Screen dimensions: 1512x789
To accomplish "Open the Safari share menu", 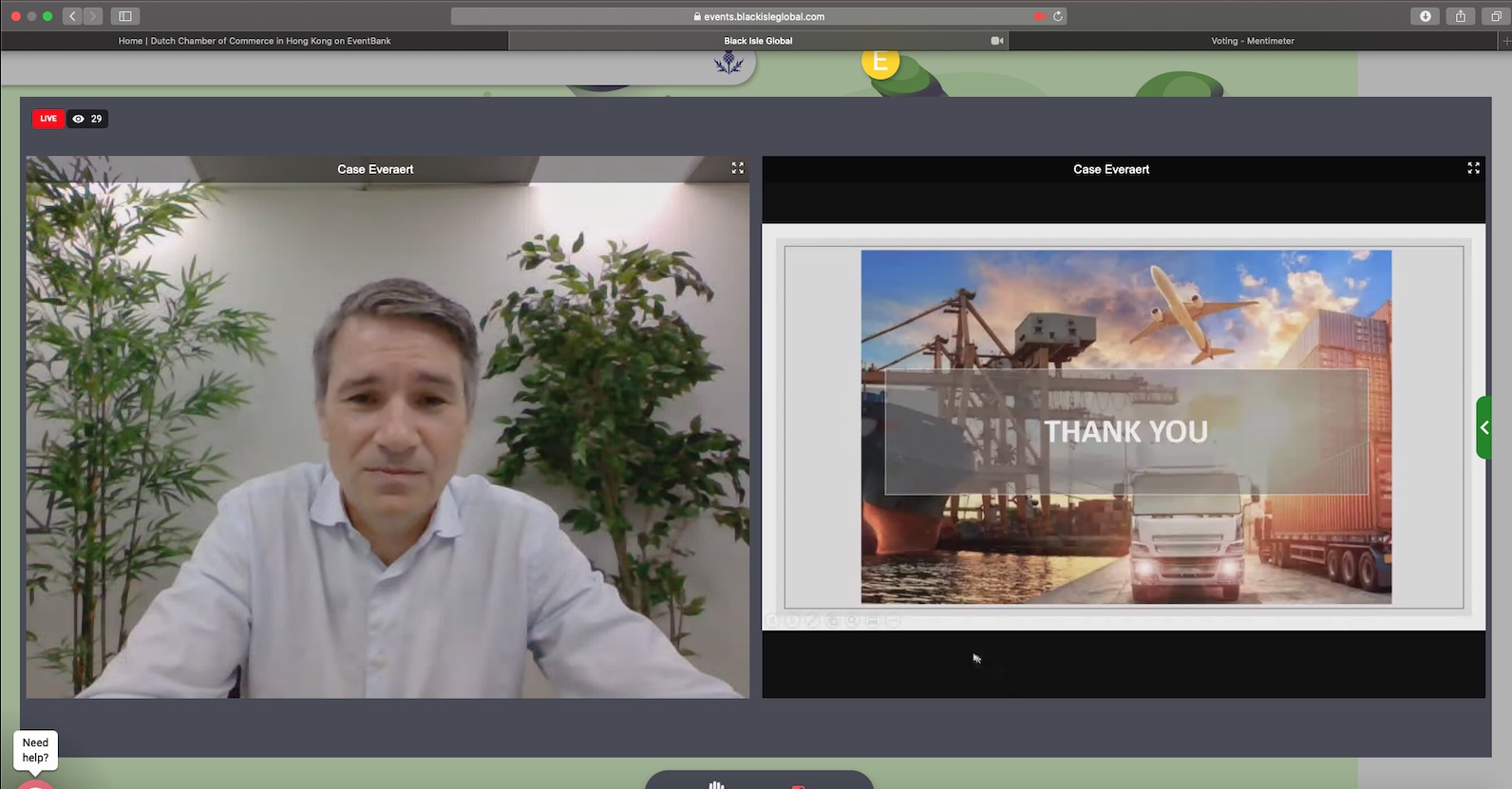I will coord(1460,16).
